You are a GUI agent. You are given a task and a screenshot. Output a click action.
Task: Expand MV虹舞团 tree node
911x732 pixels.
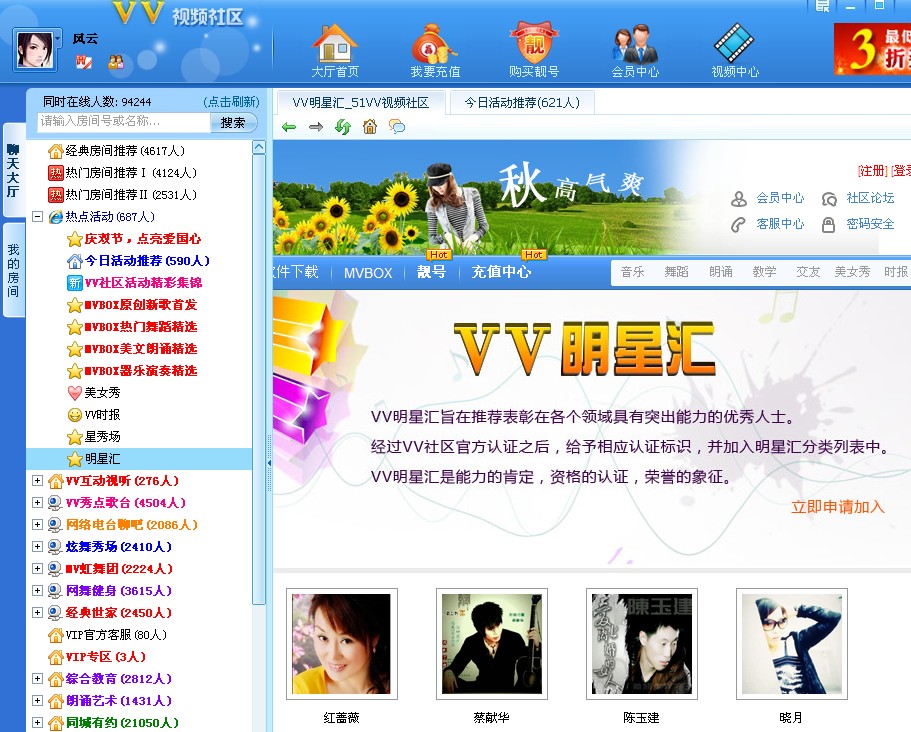click(37, 569)
